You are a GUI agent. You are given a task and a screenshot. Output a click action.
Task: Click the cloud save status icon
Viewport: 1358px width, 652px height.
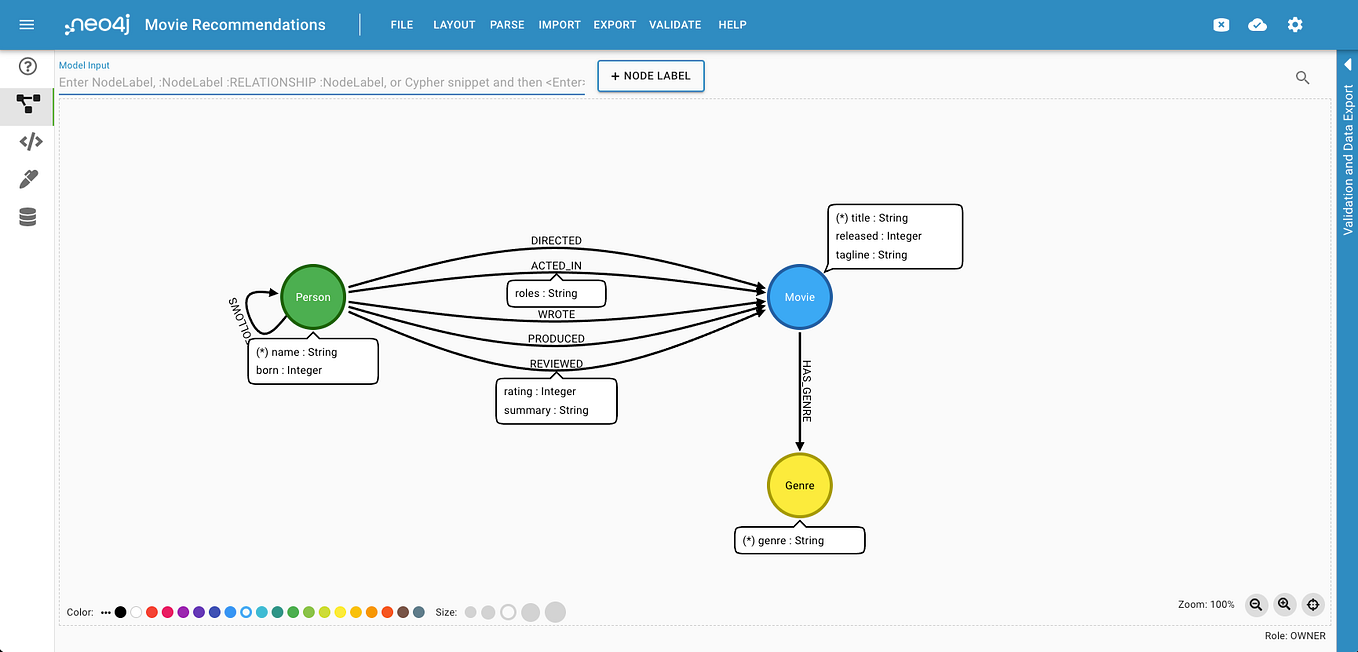pyautogui.click(x=1257, y=24)
